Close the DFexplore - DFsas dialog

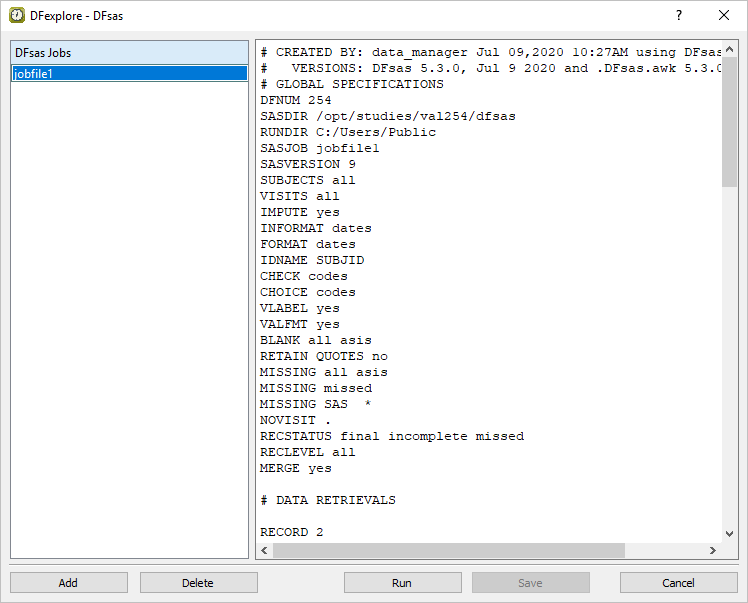click(x=724, y=16)
